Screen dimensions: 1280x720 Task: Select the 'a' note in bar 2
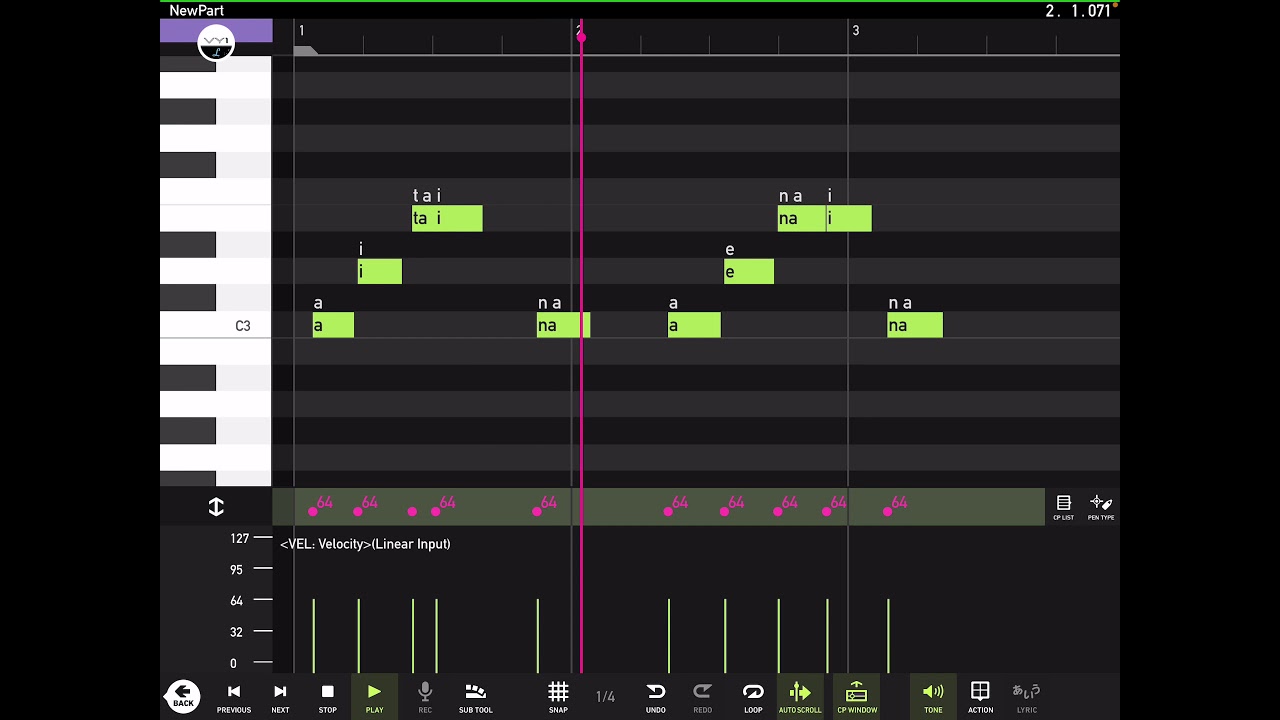tap(694, 325)
